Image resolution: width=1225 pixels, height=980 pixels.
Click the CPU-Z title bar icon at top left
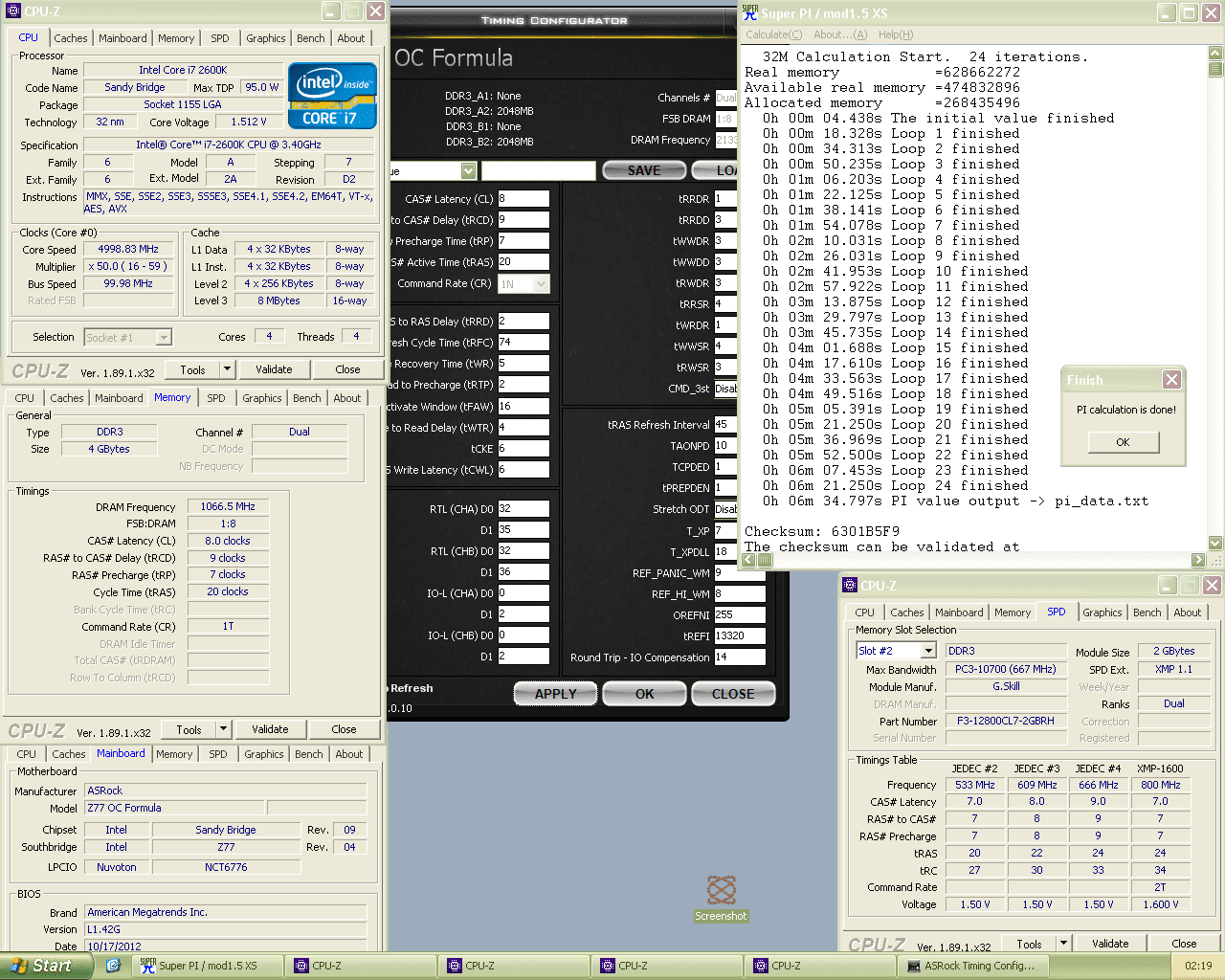point(12,11)
